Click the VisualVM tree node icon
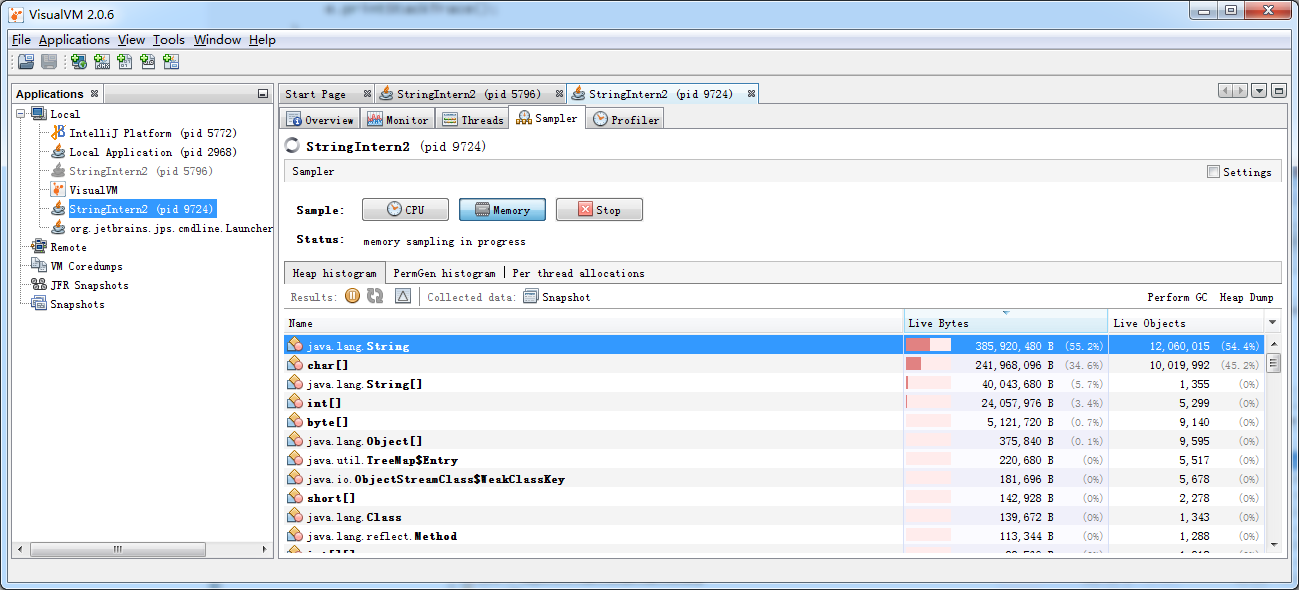 coord(59,190)
